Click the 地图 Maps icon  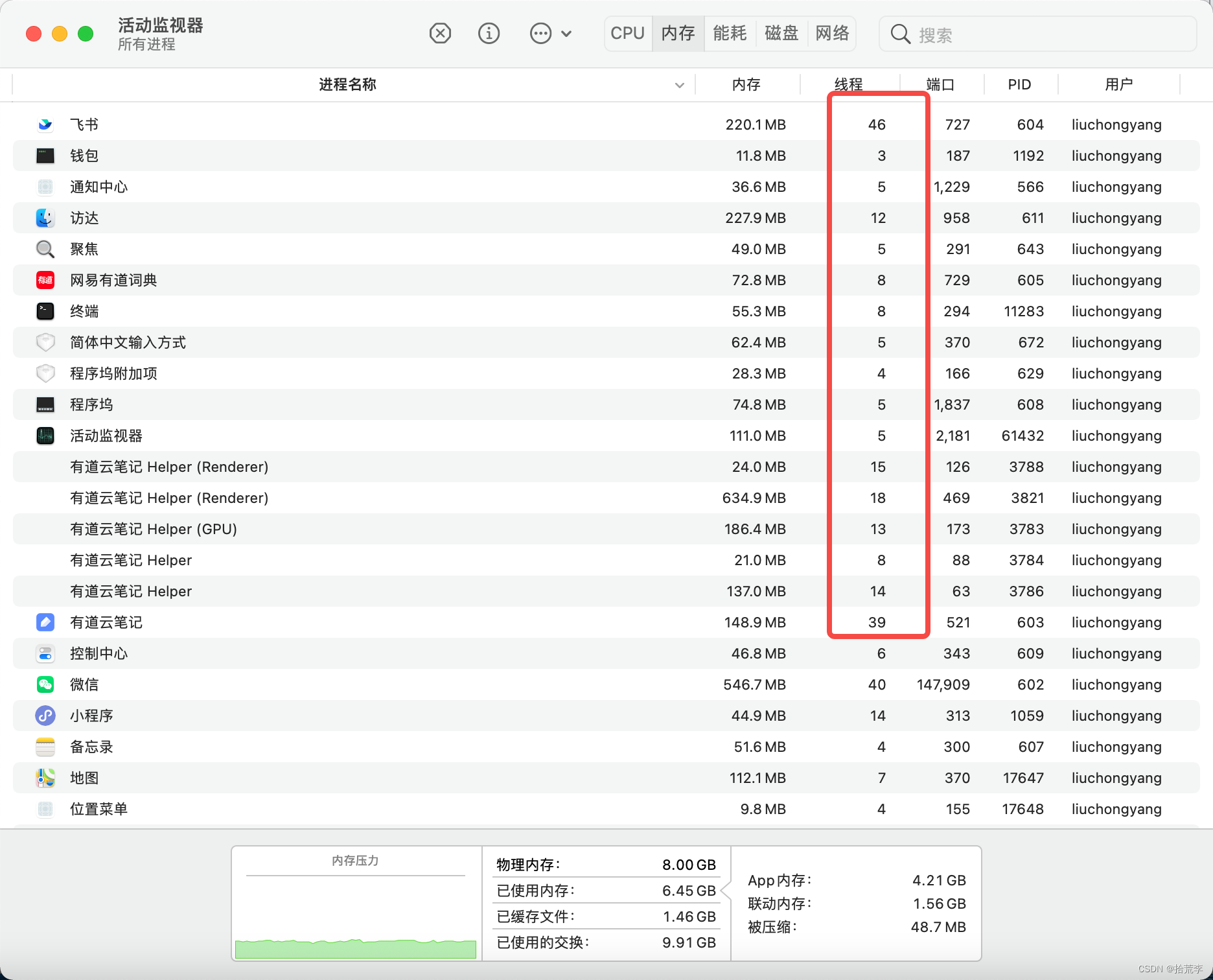[45, 778]
